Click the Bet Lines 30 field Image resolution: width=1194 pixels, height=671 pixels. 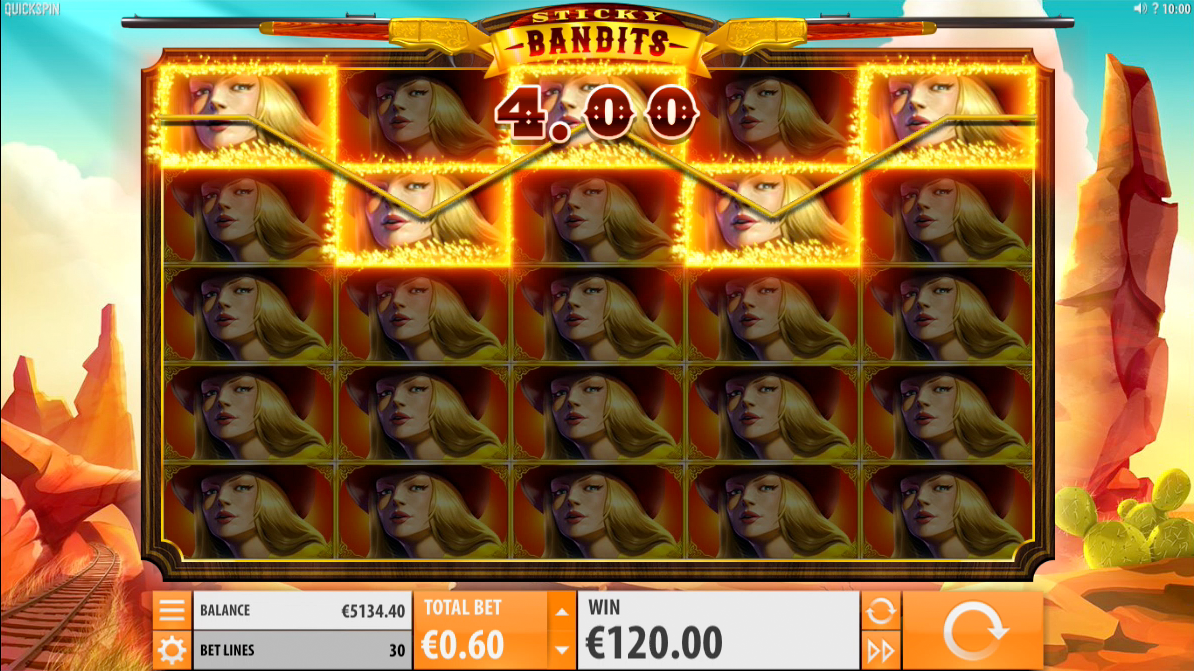pos(302,650)
